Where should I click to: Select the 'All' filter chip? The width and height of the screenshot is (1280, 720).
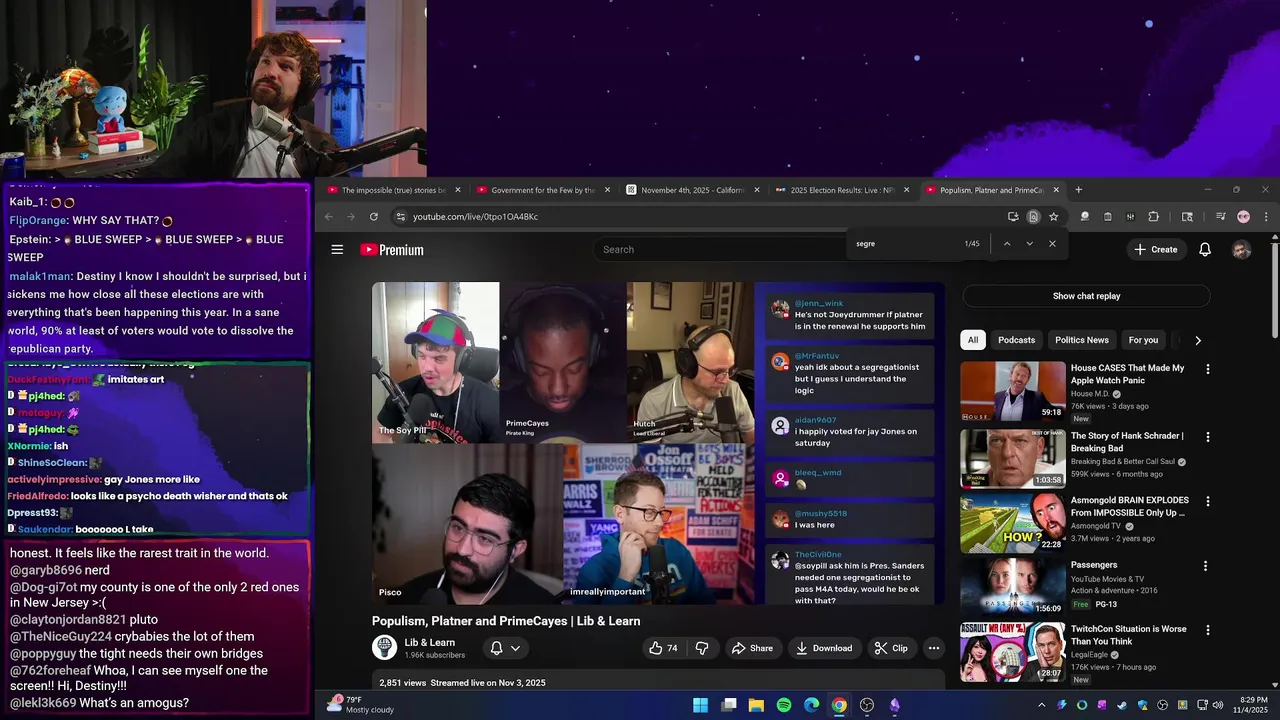click(x=973, y=340)
